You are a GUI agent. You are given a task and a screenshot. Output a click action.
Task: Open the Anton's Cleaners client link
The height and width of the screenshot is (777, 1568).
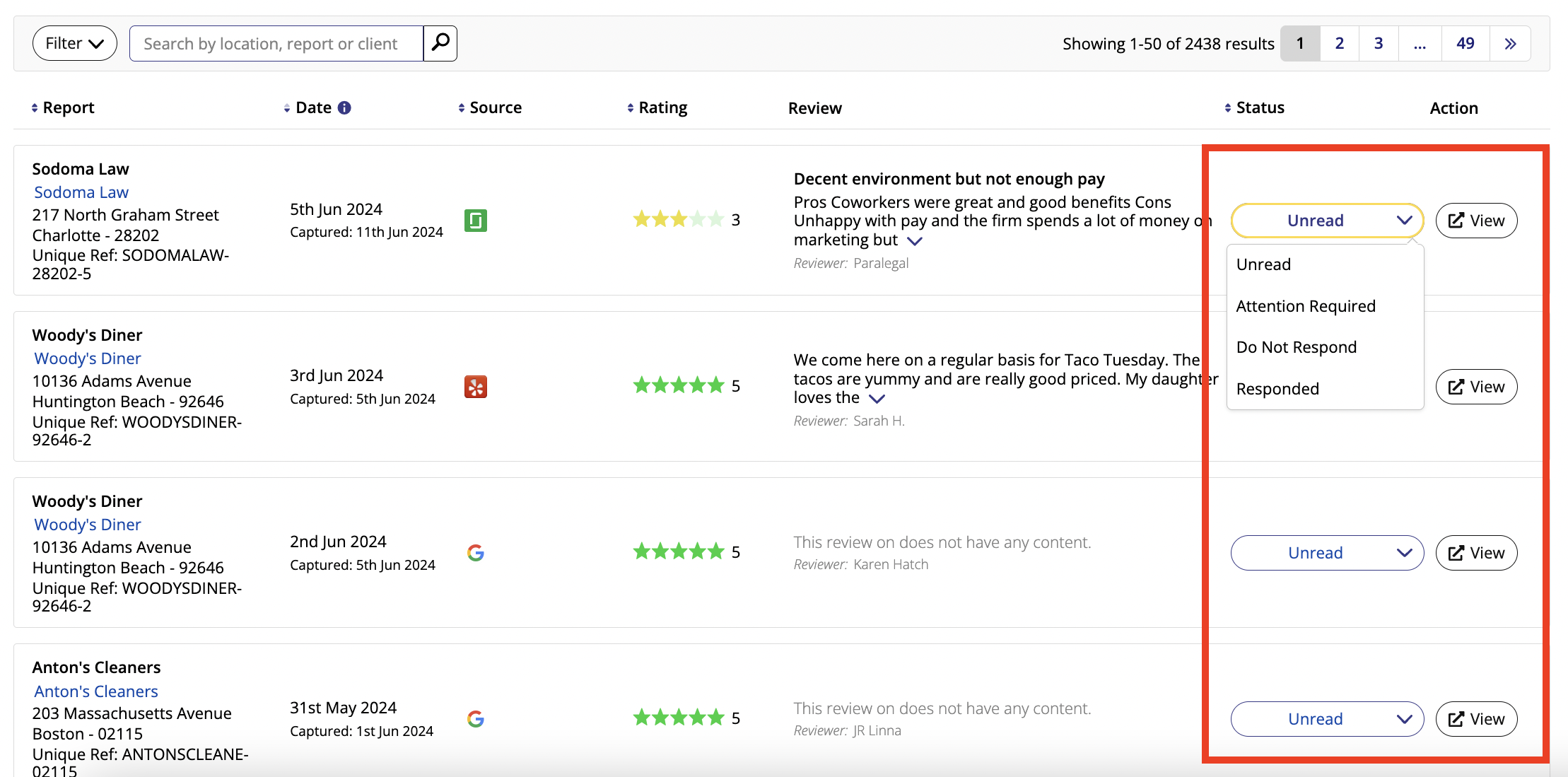click(x=96, y=691)
